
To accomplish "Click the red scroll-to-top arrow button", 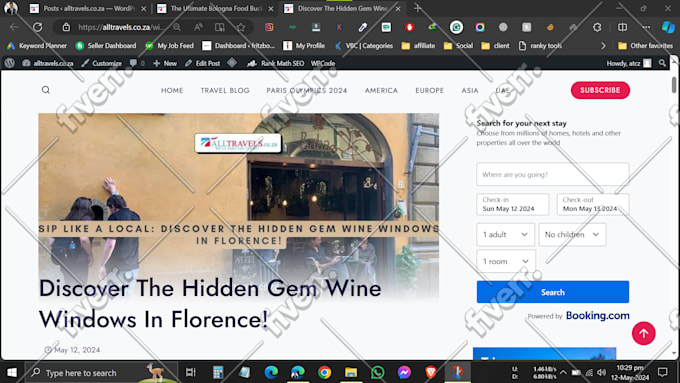I will (644, 333).
